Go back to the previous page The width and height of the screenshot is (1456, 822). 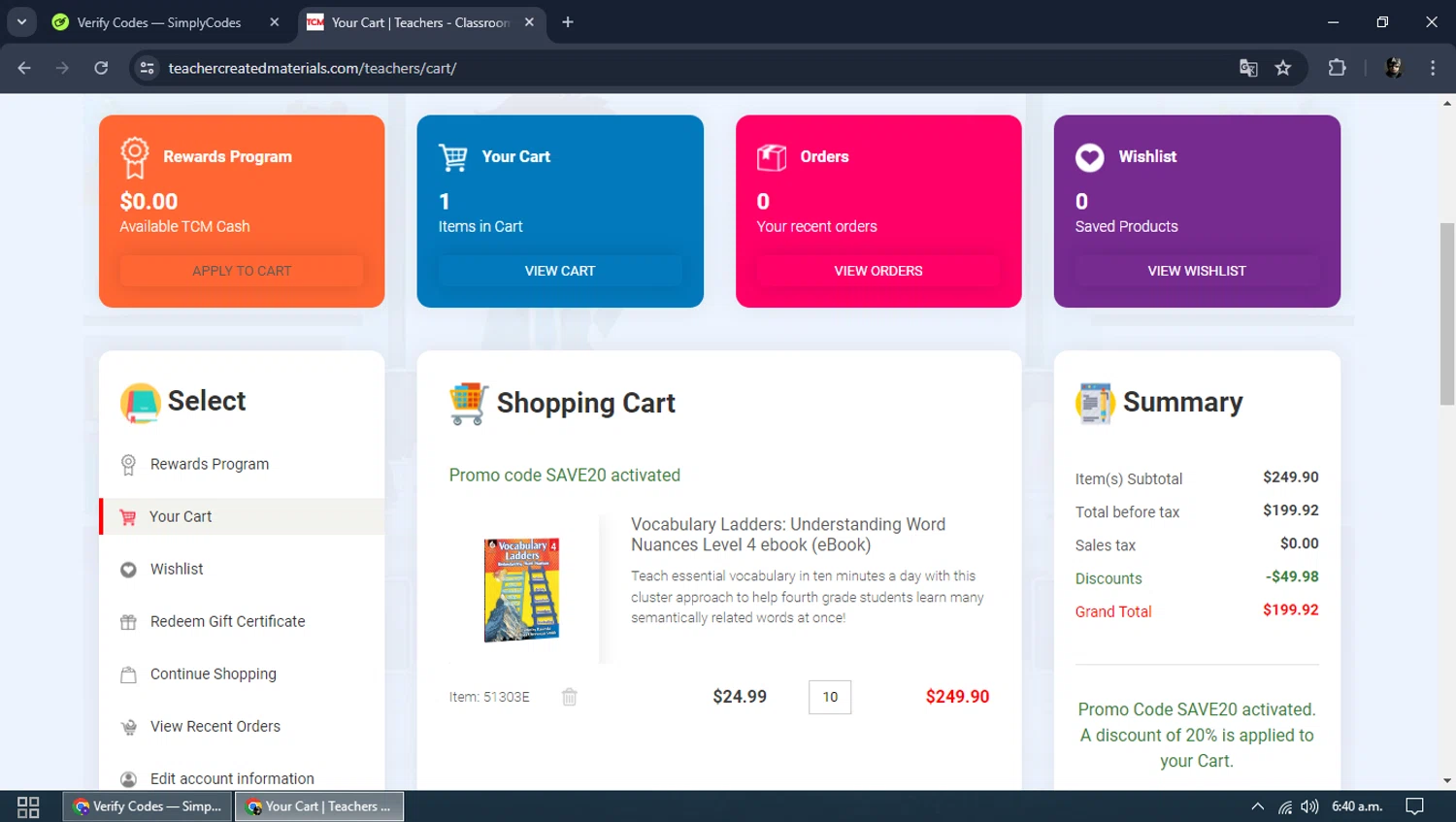24,68
